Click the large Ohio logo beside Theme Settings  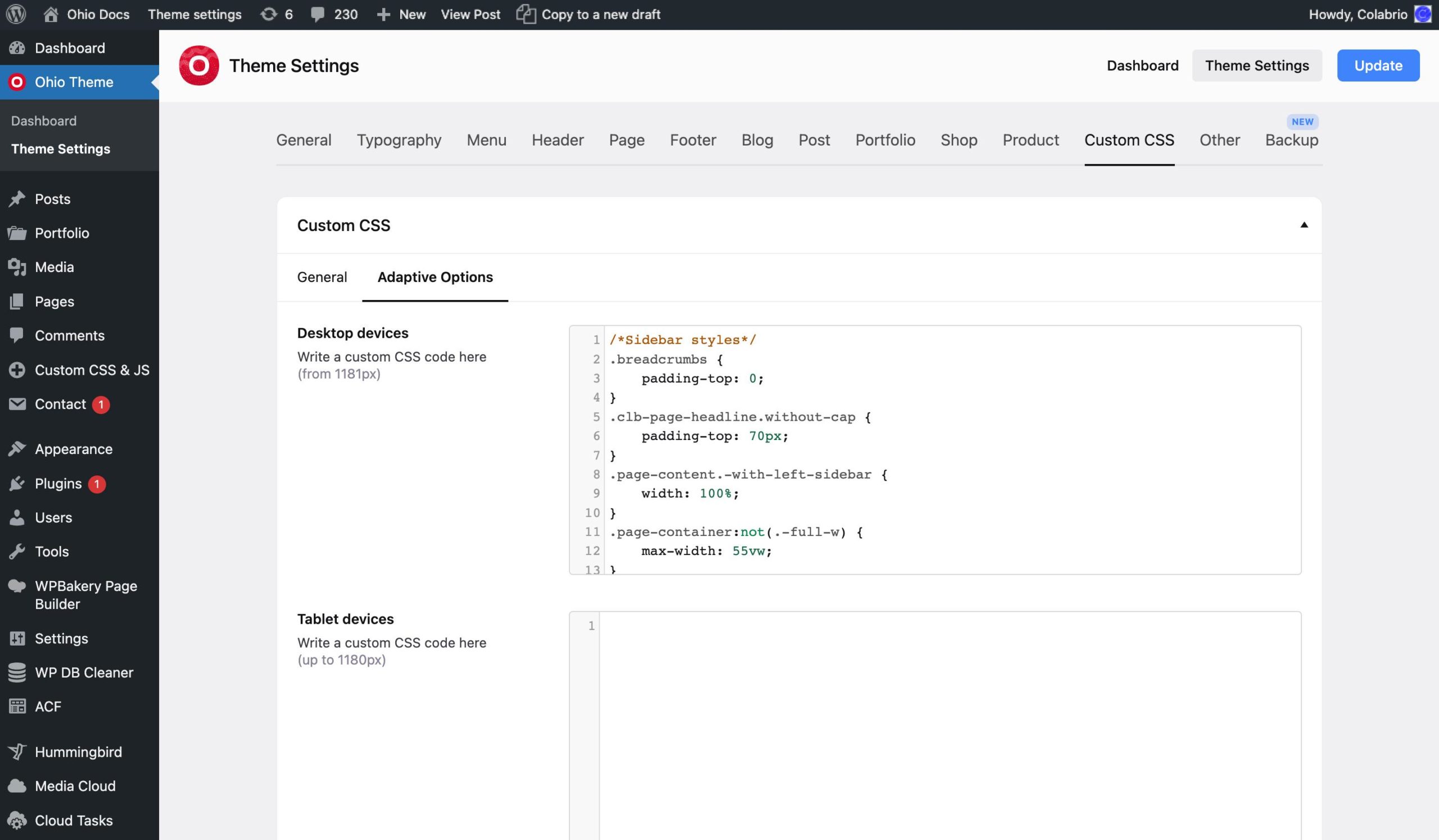click(199, 66)
